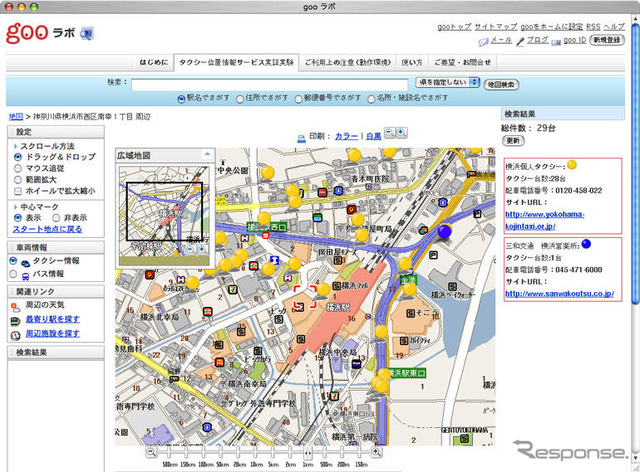Screen dimensions: 640x472
Task: Select search by station name radio
Action: (182, 99)
